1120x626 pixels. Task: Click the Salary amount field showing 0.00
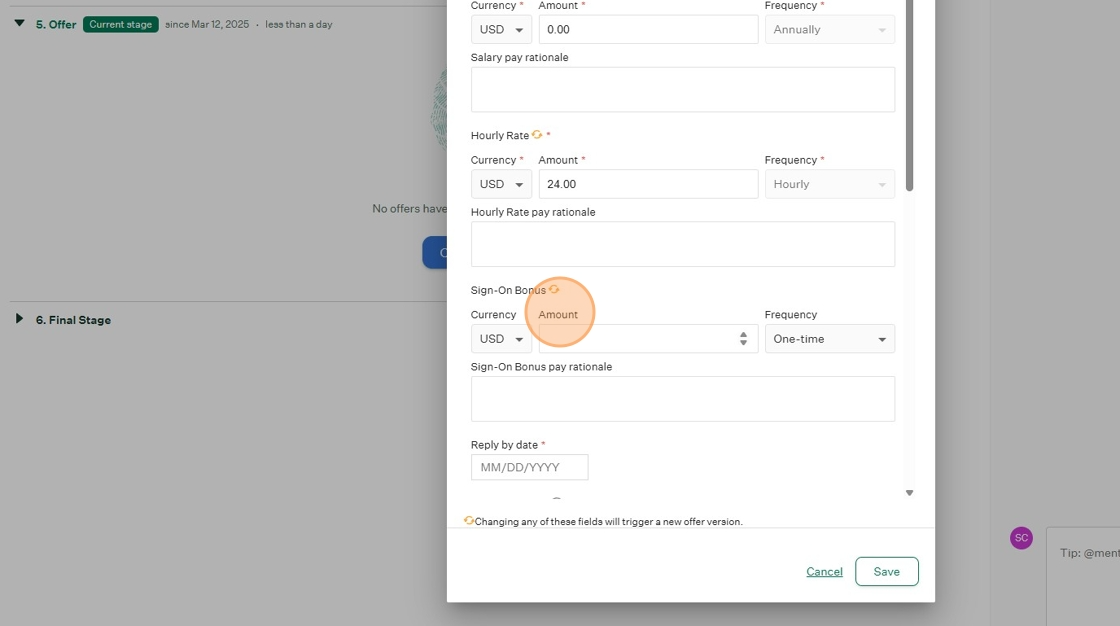click(648, 29)
